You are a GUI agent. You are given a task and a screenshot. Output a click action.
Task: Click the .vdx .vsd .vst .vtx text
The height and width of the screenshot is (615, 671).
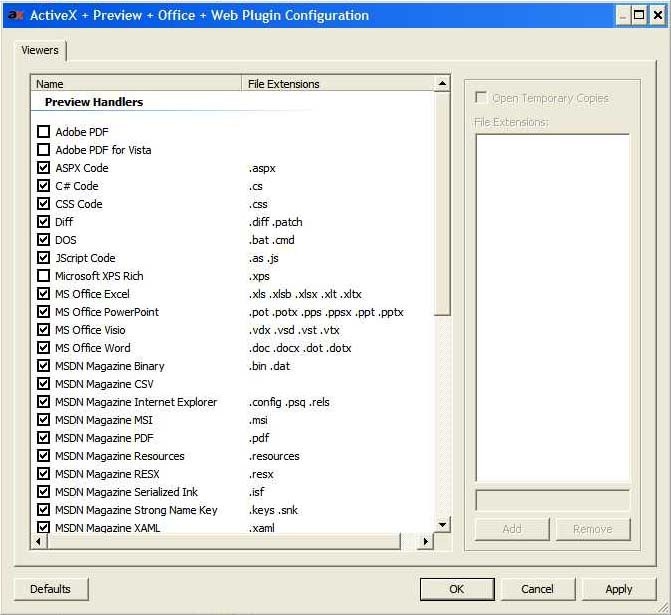294,330
